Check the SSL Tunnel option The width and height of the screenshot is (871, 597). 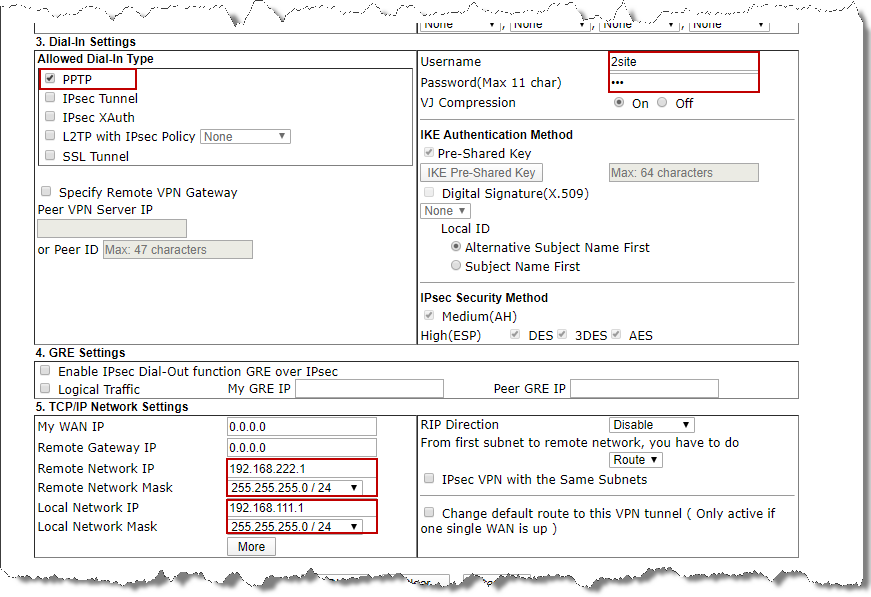[x=51, y=156]
